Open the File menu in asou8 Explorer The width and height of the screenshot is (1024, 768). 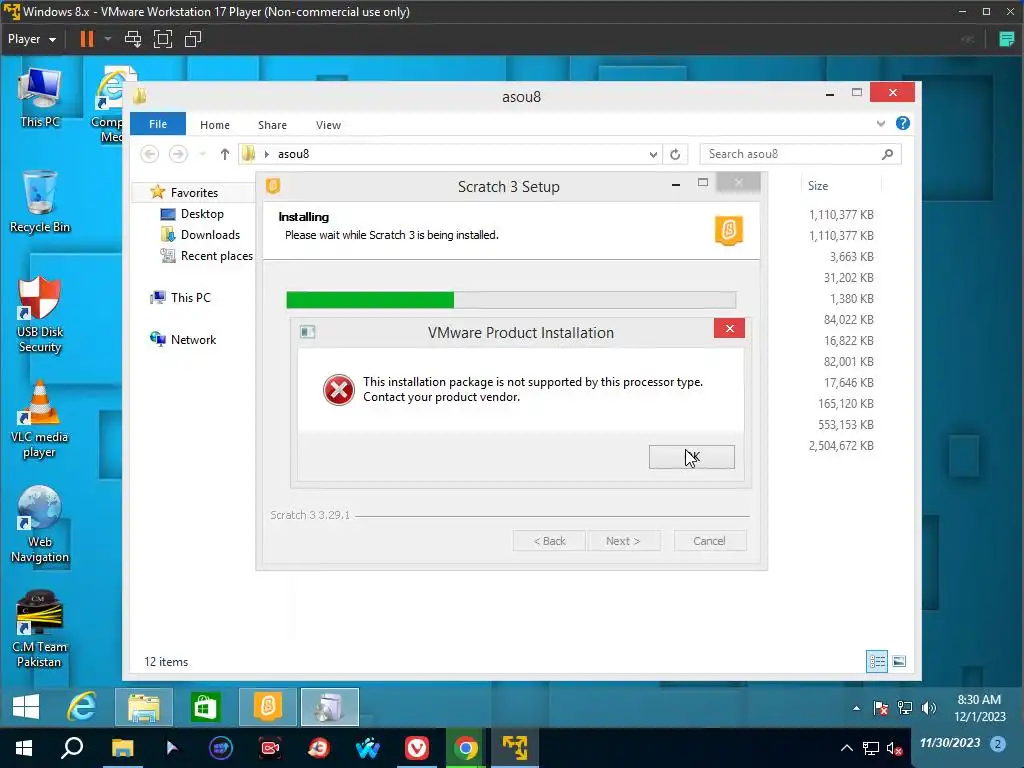tap(158, 124)
